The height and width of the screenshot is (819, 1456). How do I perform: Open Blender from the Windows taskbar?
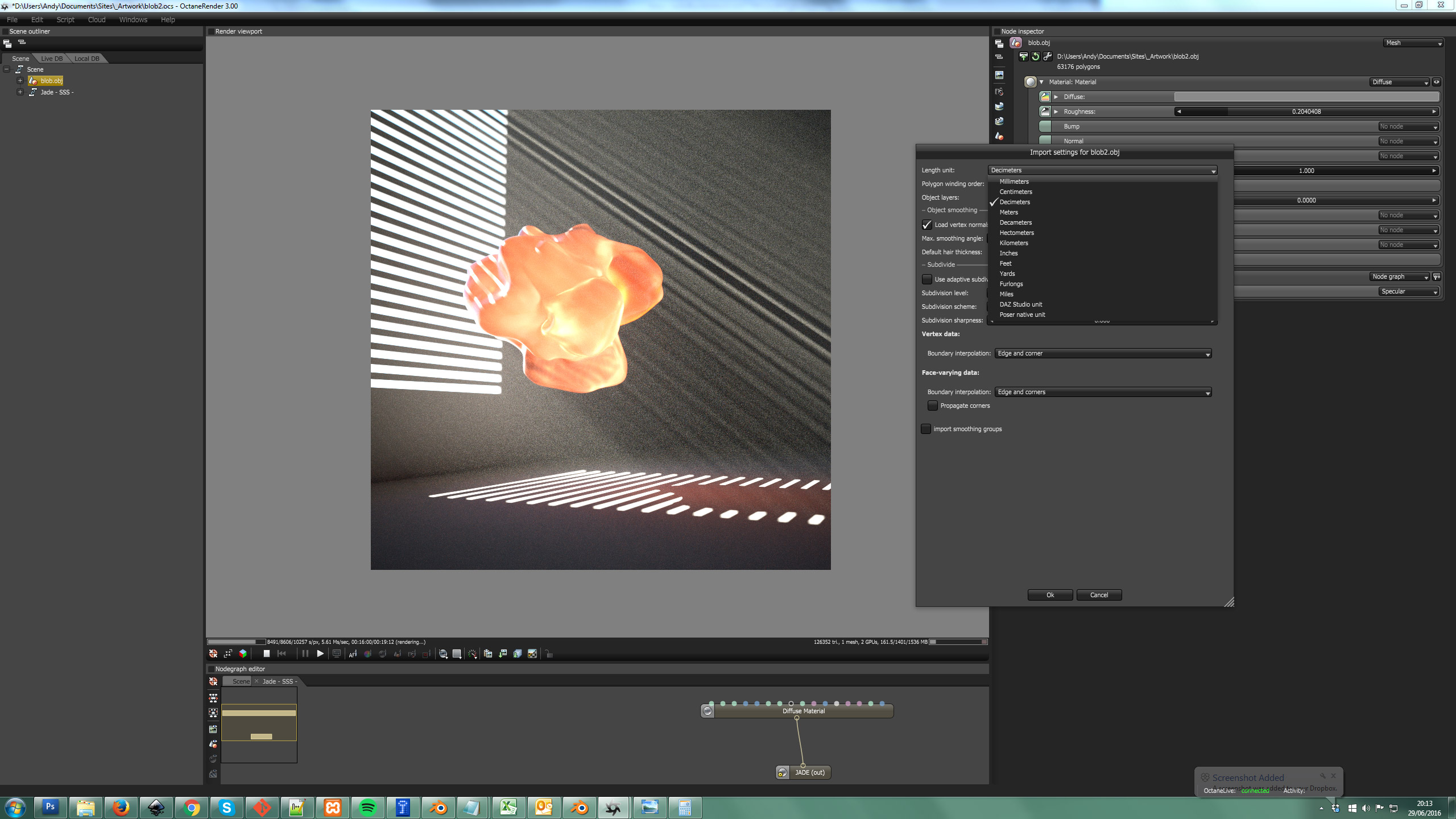click(x=439, y=807)
